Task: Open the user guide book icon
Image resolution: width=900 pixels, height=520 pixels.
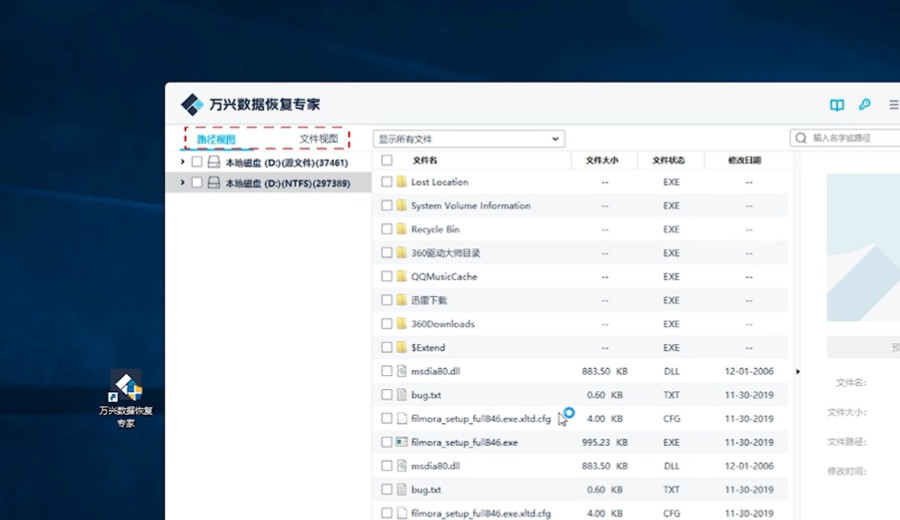Action: click(837, 105)
